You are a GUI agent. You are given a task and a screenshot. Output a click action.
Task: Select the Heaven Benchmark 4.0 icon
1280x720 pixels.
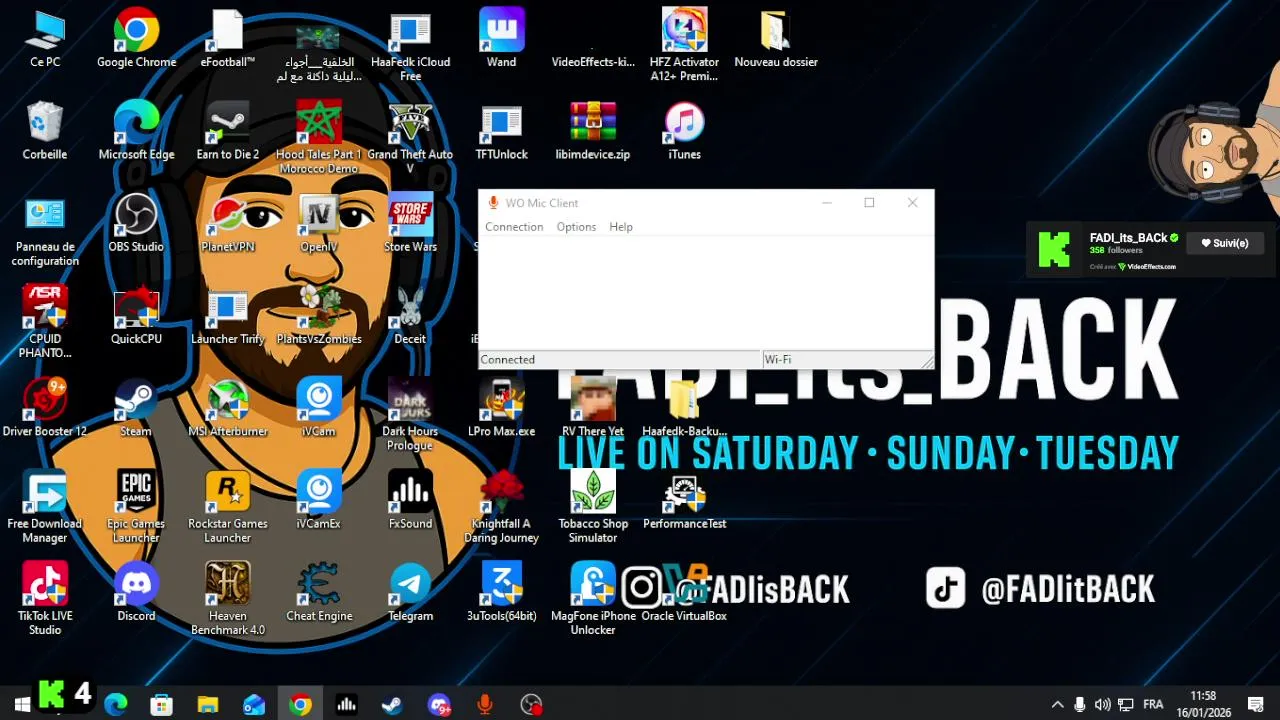tap(228, 598)
